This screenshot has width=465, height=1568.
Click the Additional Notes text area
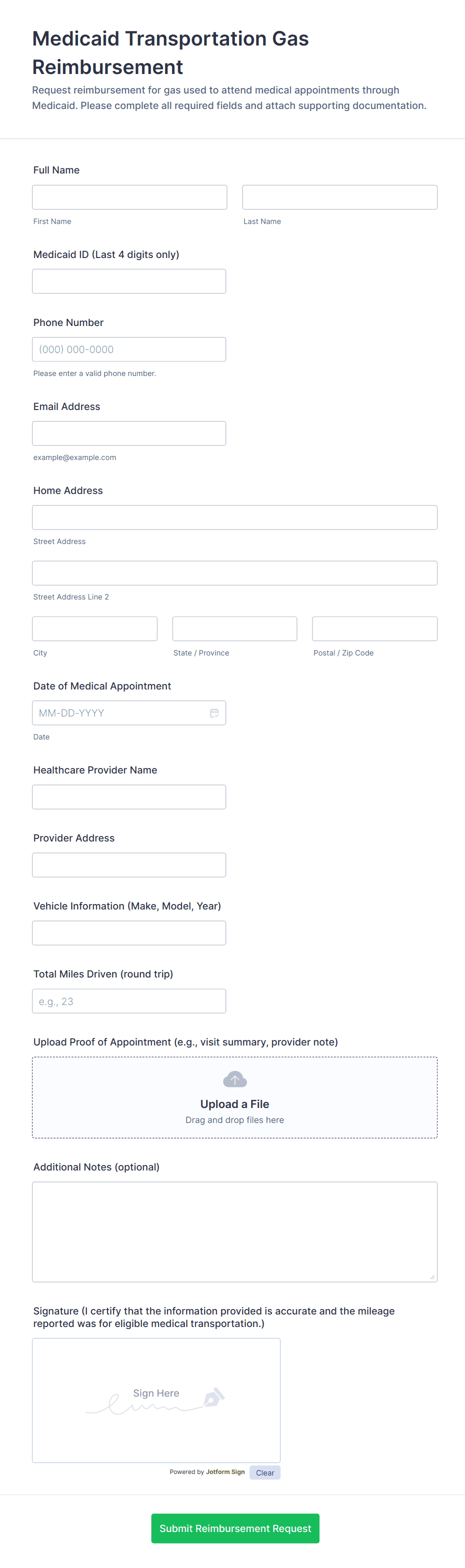coord(234,1231)
